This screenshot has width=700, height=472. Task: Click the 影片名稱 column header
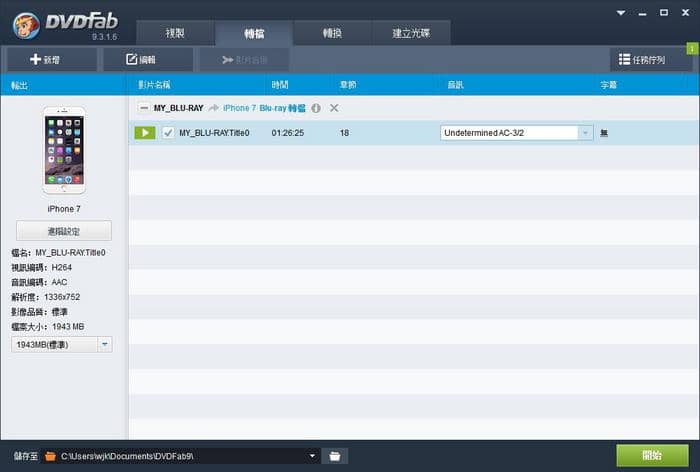click(x=154, y=85)
